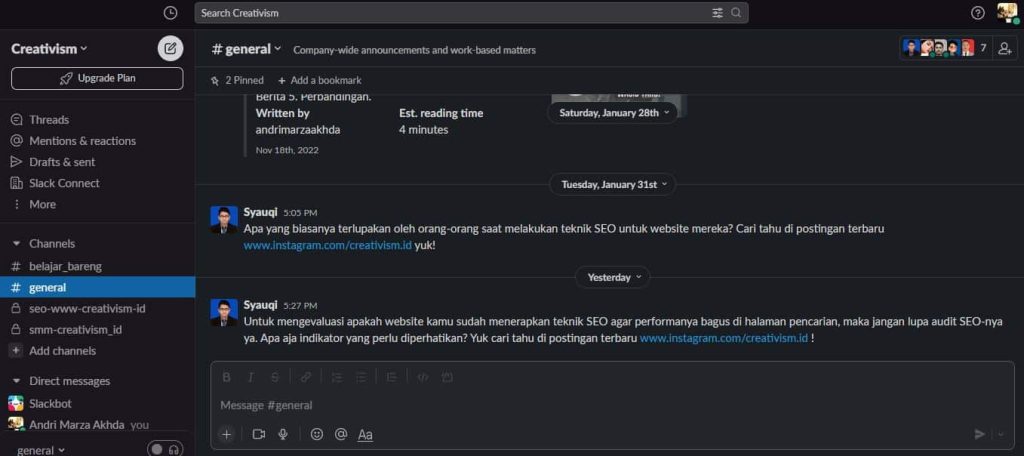Open the Yesterday date menu
The width and height of the screenshot is (1024, 456).
pyautogui.click(x=613, y=277)
